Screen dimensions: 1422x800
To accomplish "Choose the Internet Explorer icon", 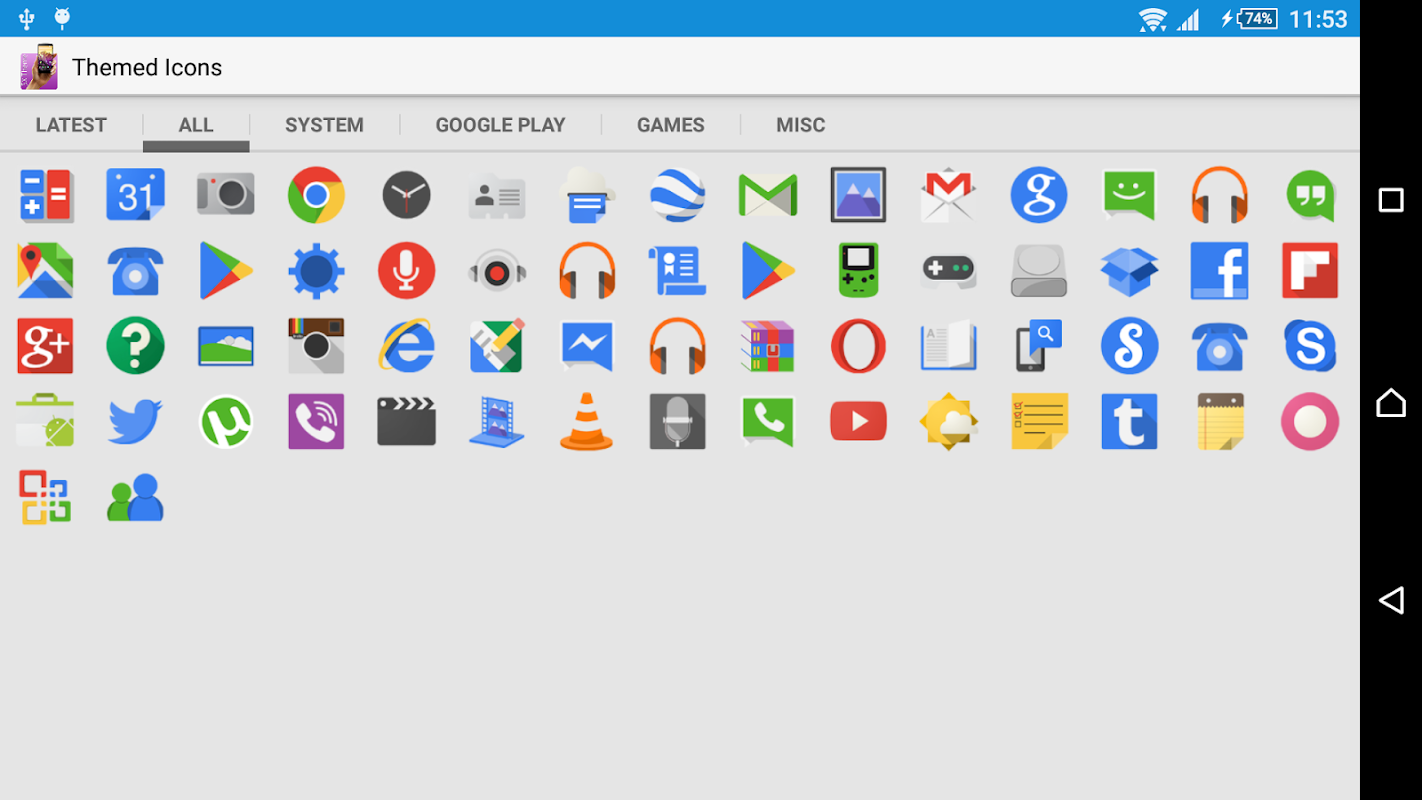I will click(x=406, y=346).
